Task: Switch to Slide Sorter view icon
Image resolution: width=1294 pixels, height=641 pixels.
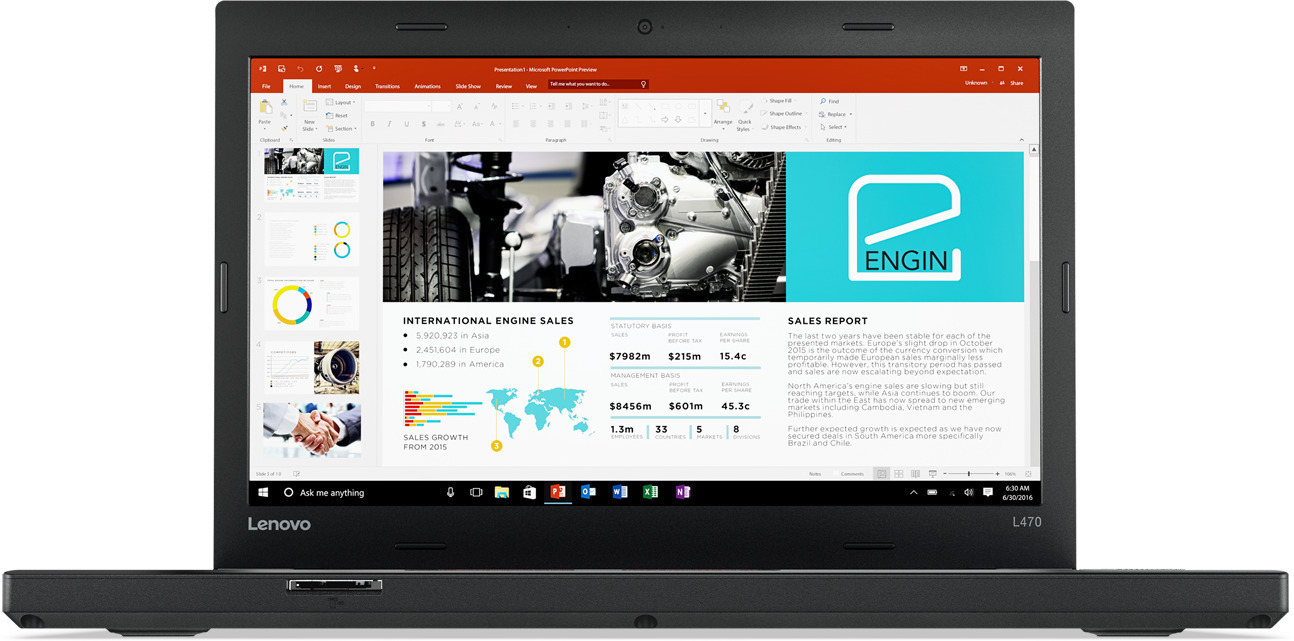Action: 899,473
